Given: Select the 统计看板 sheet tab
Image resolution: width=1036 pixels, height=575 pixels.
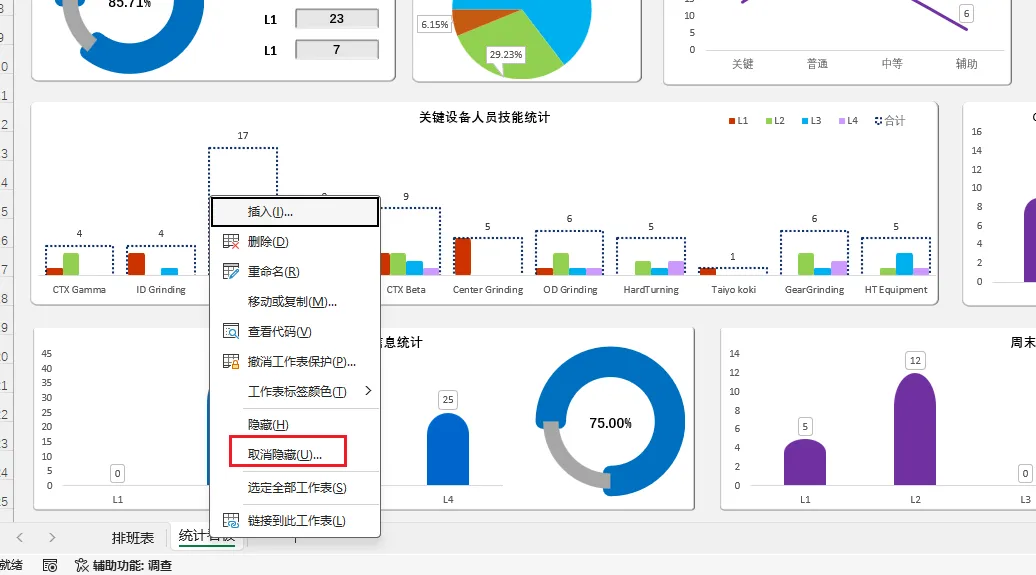Looking at the screenshot, I should 206,535.
